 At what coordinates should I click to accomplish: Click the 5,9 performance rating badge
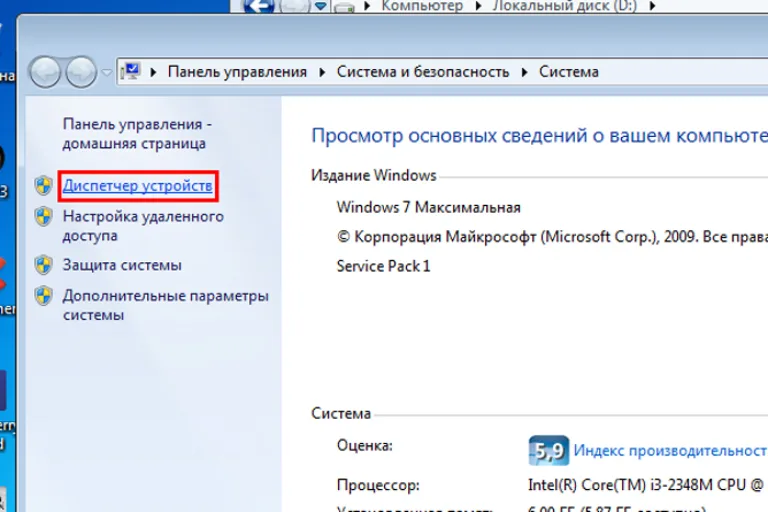tap(549, 450)
